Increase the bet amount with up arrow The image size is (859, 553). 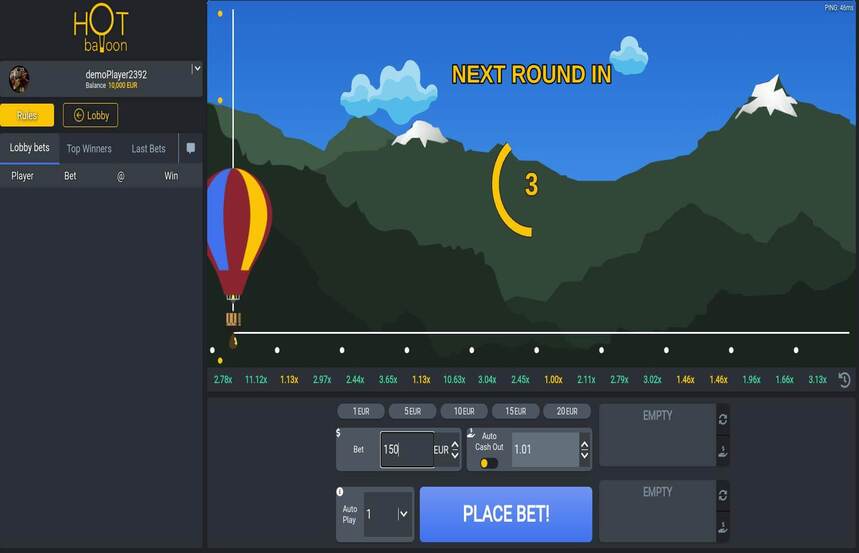455,444
